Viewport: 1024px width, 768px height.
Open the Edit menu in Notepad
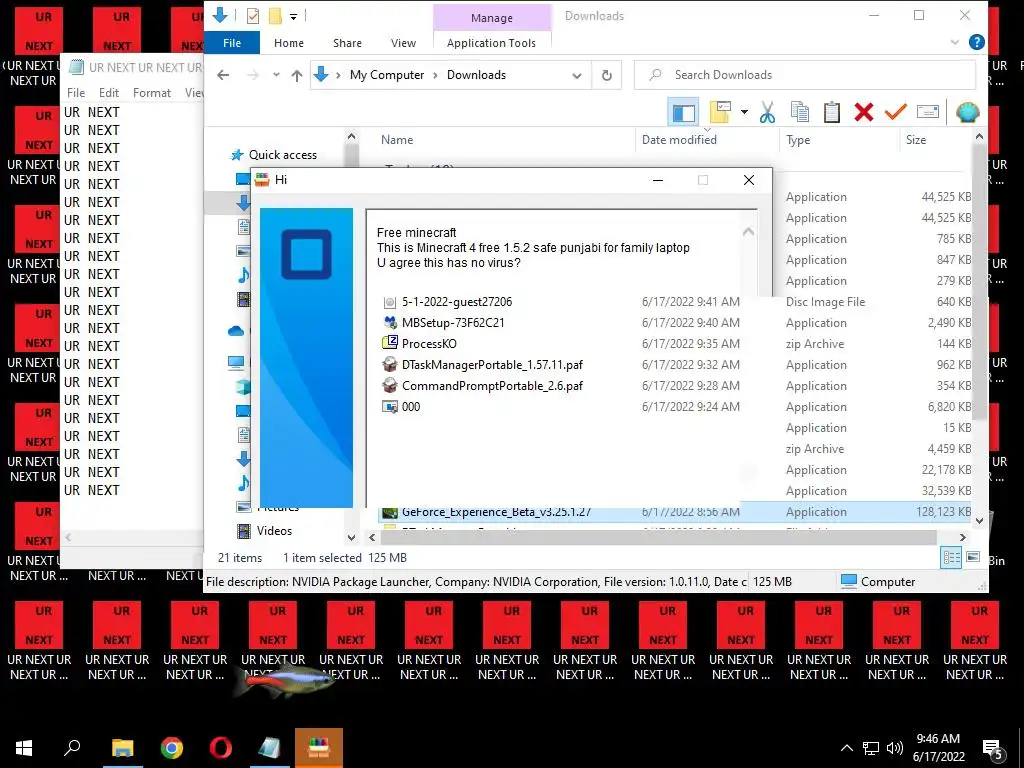pos(108,93)
